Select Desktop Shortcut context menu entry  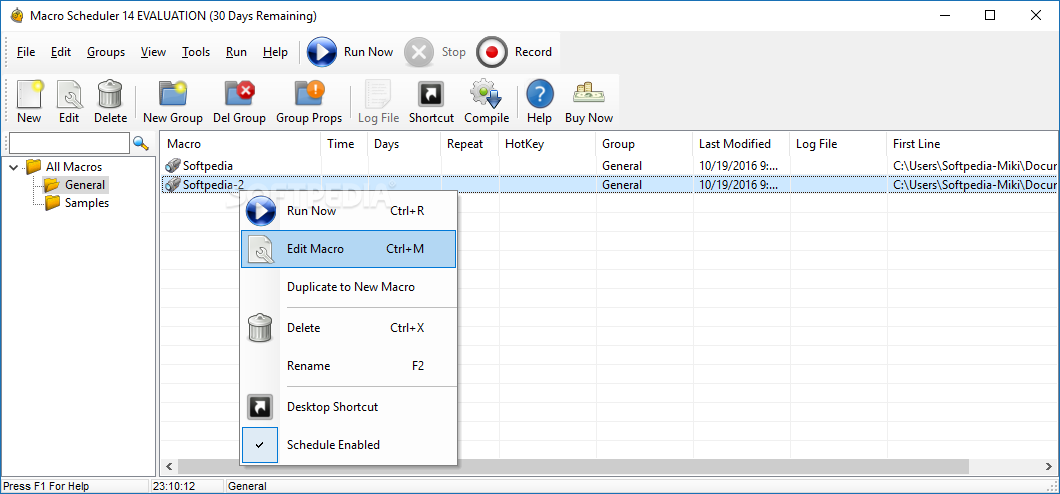coord(348,407)
